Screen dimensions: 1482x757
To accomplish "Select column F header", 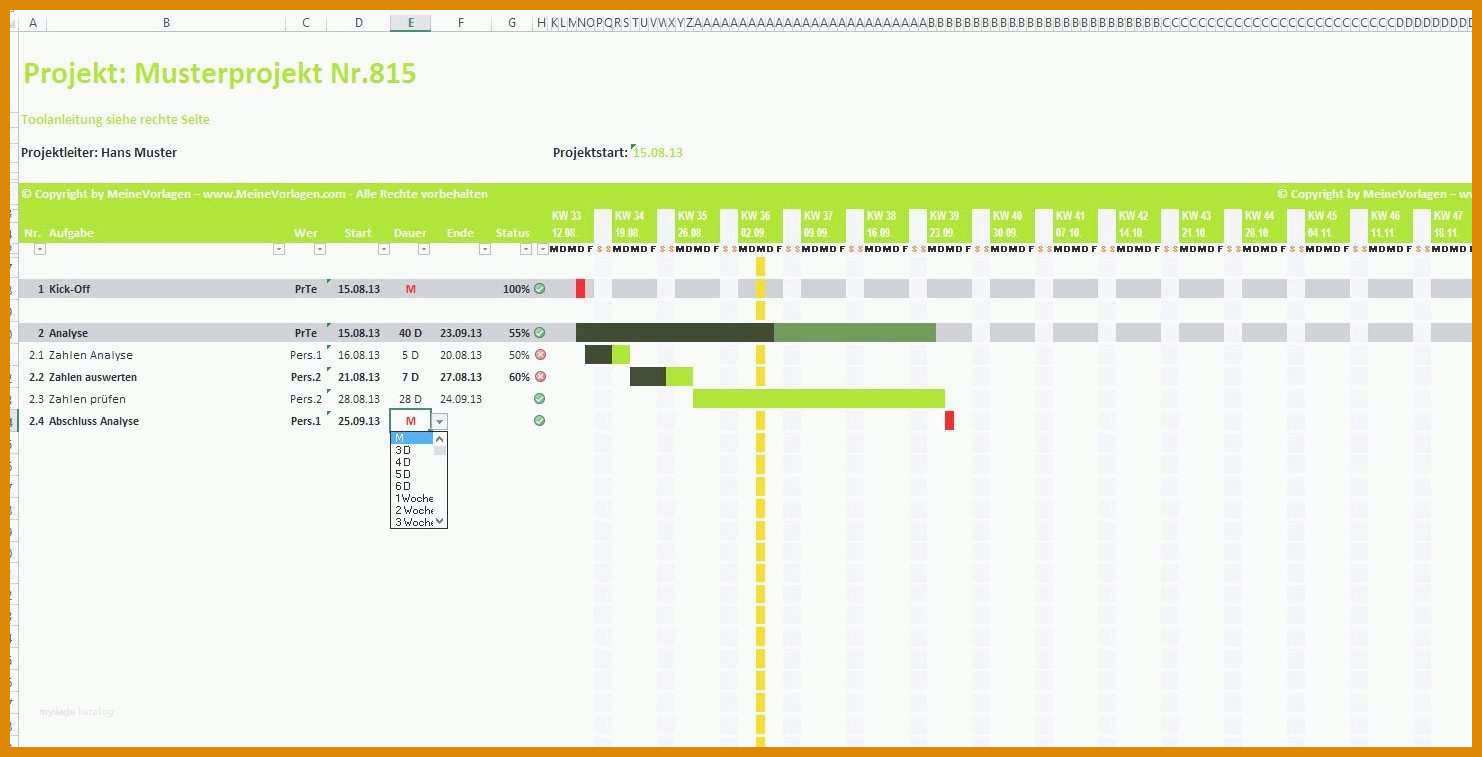I will click(461, 23).
